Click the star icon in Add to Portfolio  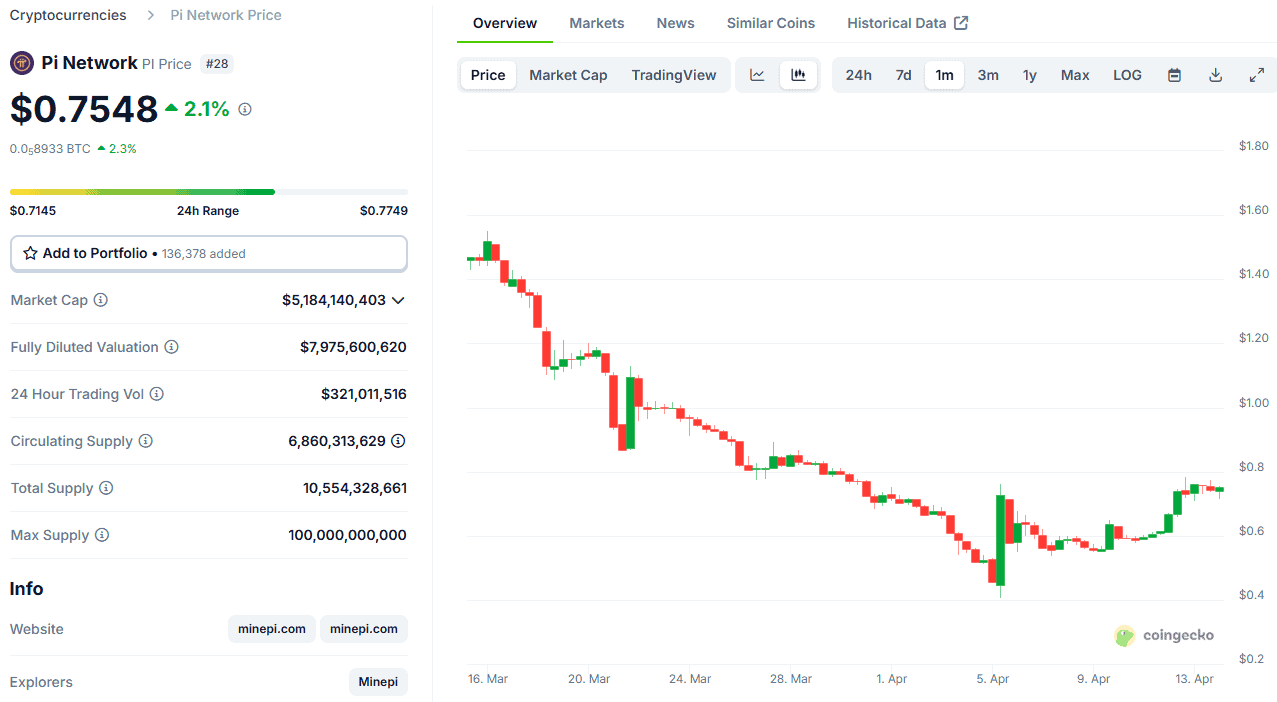click(30, 253)
